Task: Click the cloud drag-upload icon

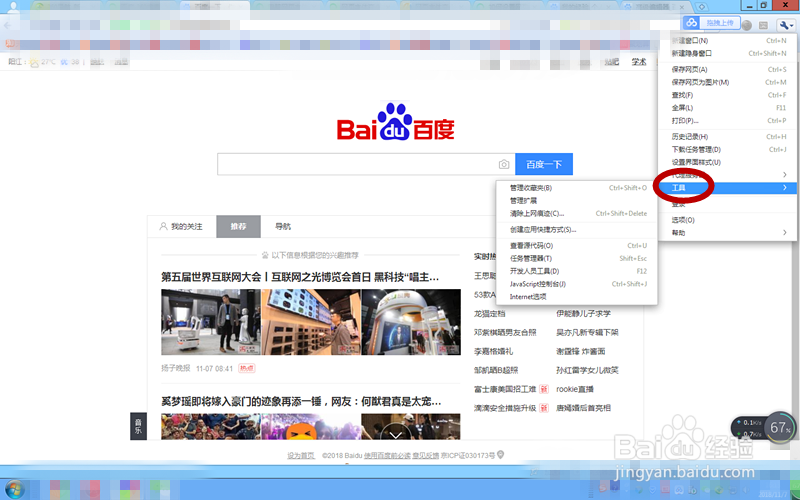Action: (691, 23)
